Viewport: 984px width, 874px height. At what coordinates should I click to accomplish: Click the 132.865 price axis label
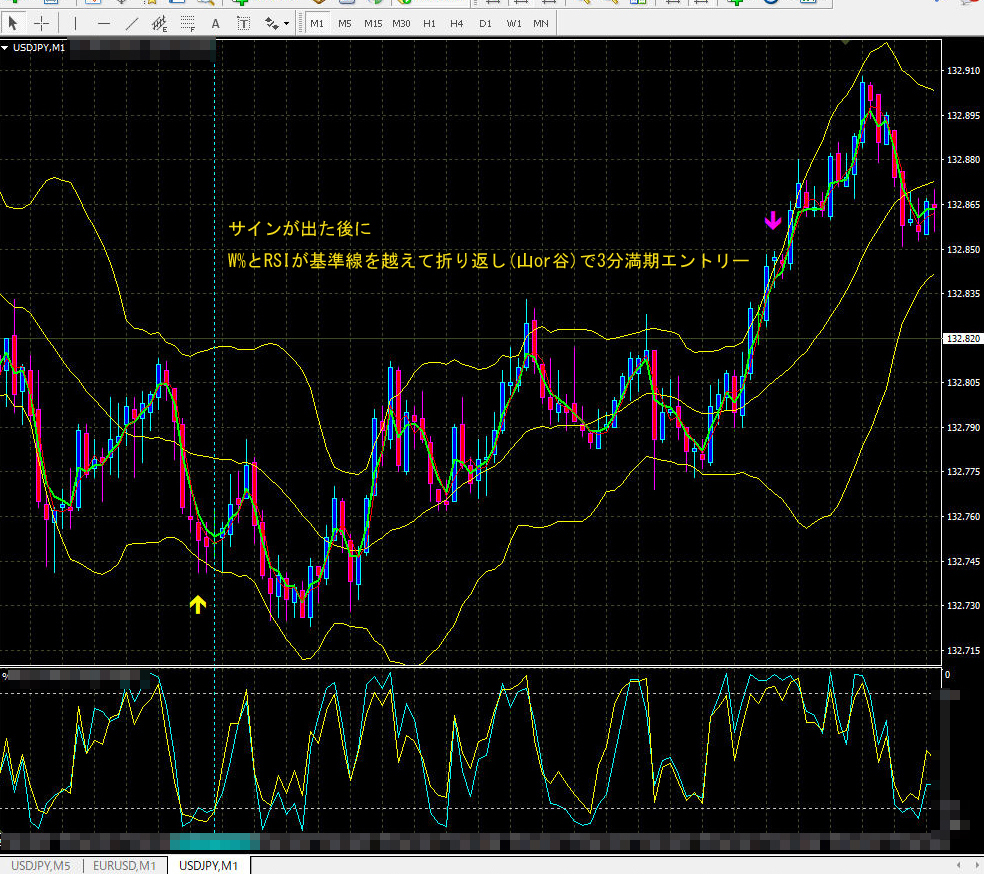[x=963, y=205]
